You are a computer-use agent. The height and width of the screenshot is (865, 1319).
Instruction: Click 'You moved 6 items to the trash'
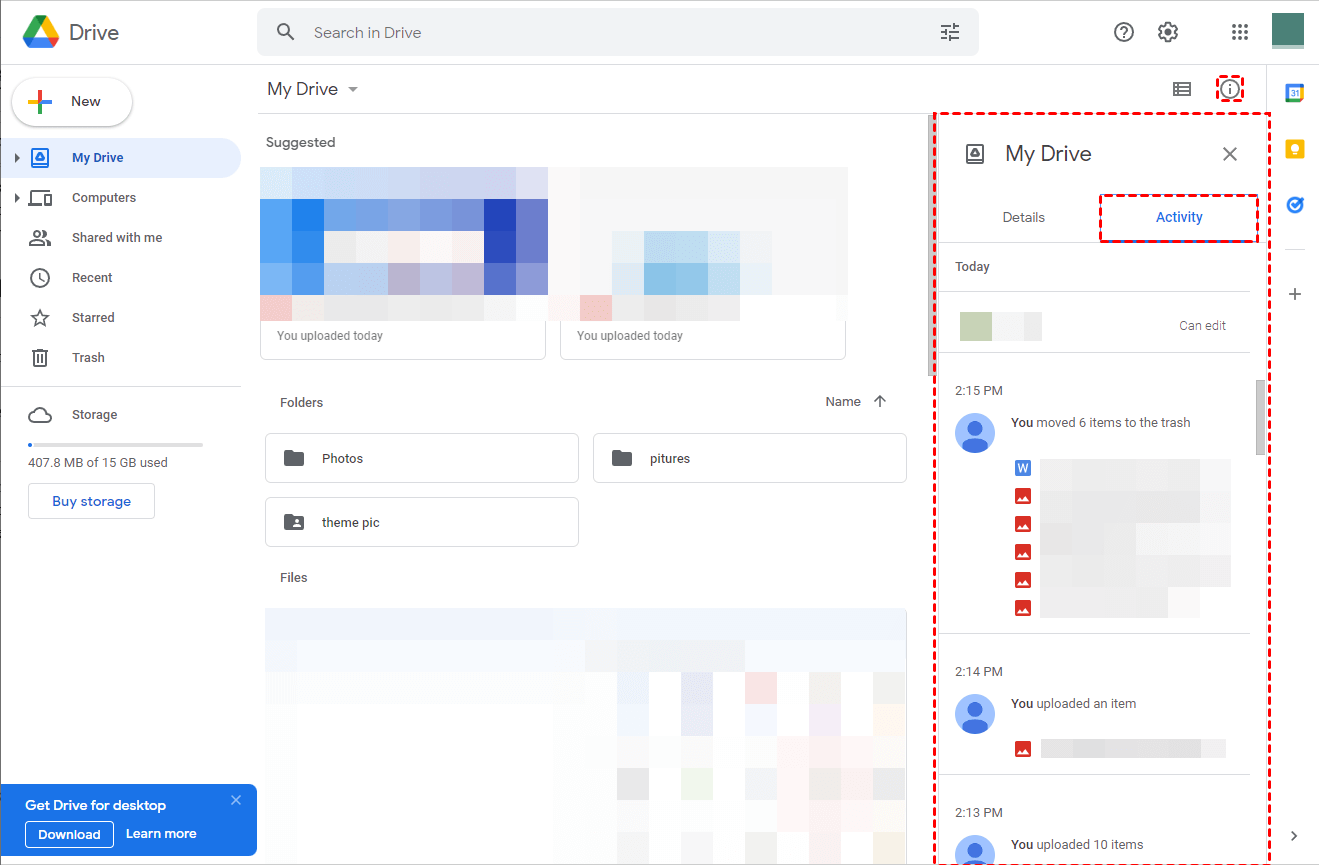[1101, 423]
